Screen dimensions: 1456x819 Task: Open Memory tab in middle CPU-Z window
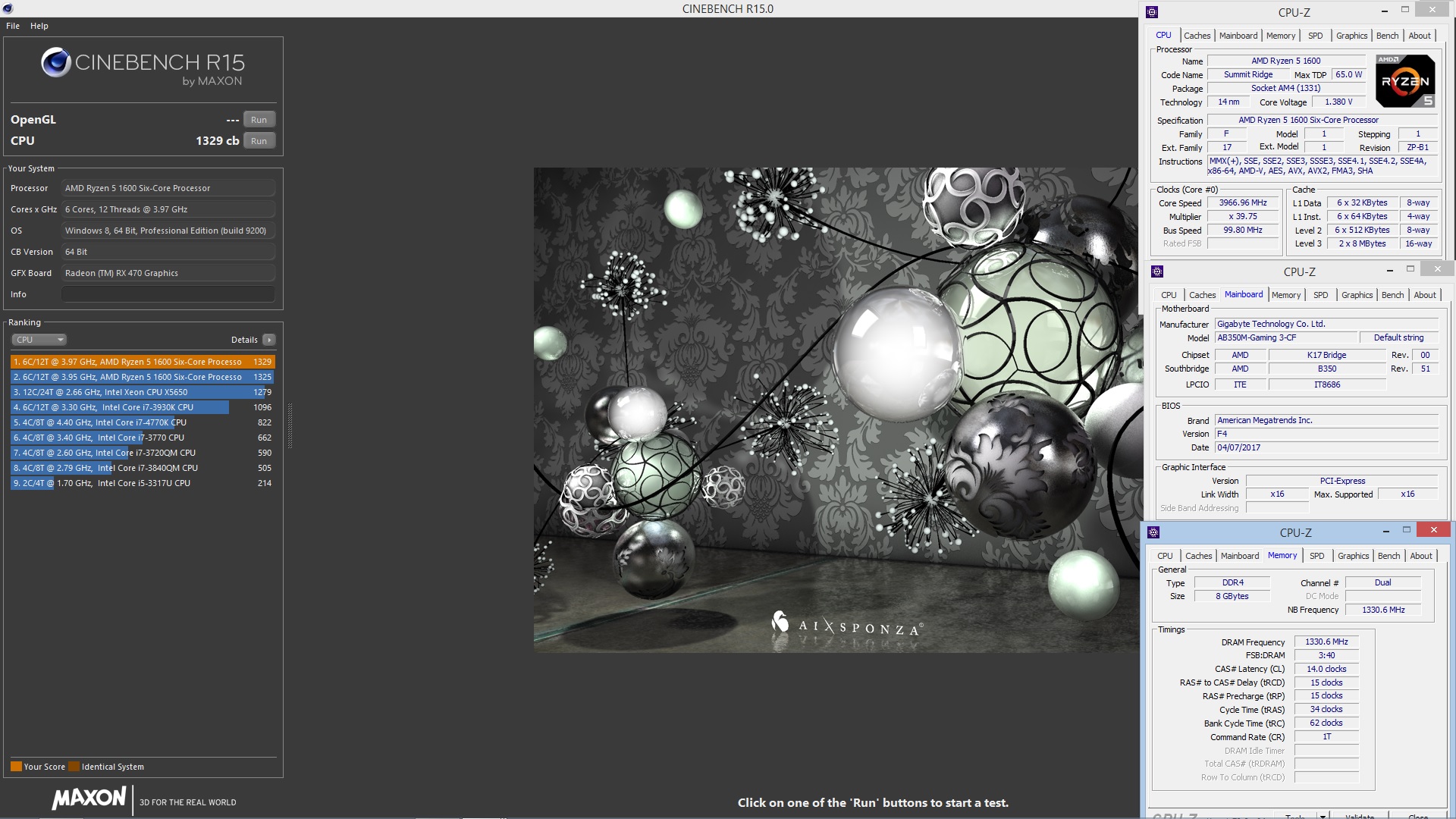point(1286,295)
